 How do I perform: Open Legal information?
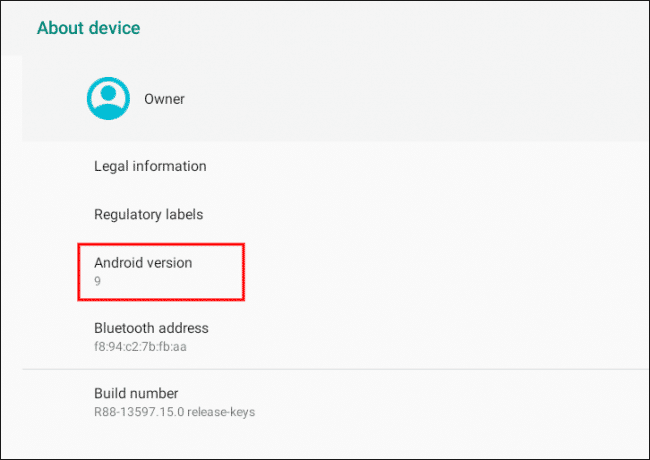[150, 166]
